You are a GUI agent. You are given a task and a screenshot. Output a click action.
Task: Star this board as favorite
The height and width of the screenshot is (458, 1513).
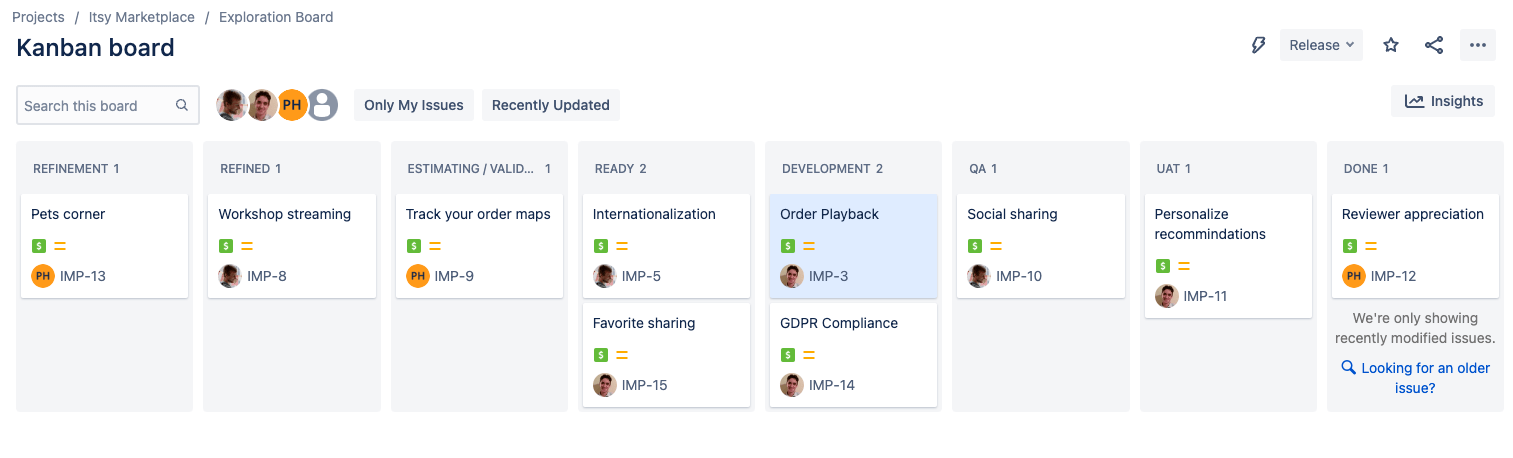[1391, 45]
